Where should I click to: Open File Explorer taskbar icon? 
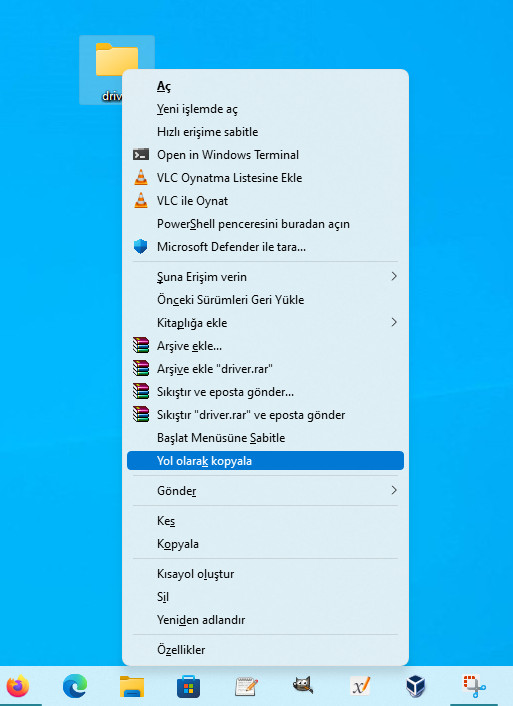[132, 687]
